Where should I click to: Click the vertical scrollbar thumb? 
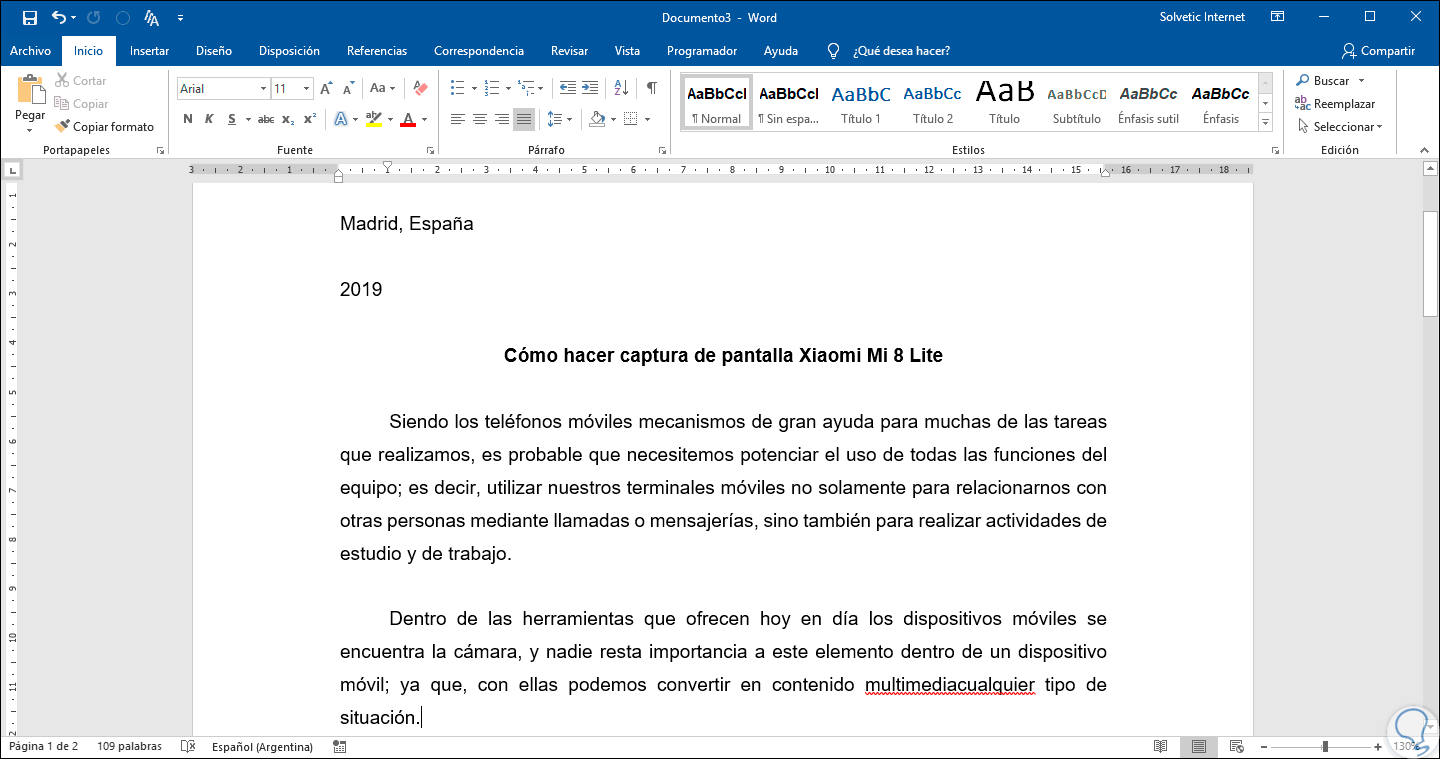click(1430, 263)
